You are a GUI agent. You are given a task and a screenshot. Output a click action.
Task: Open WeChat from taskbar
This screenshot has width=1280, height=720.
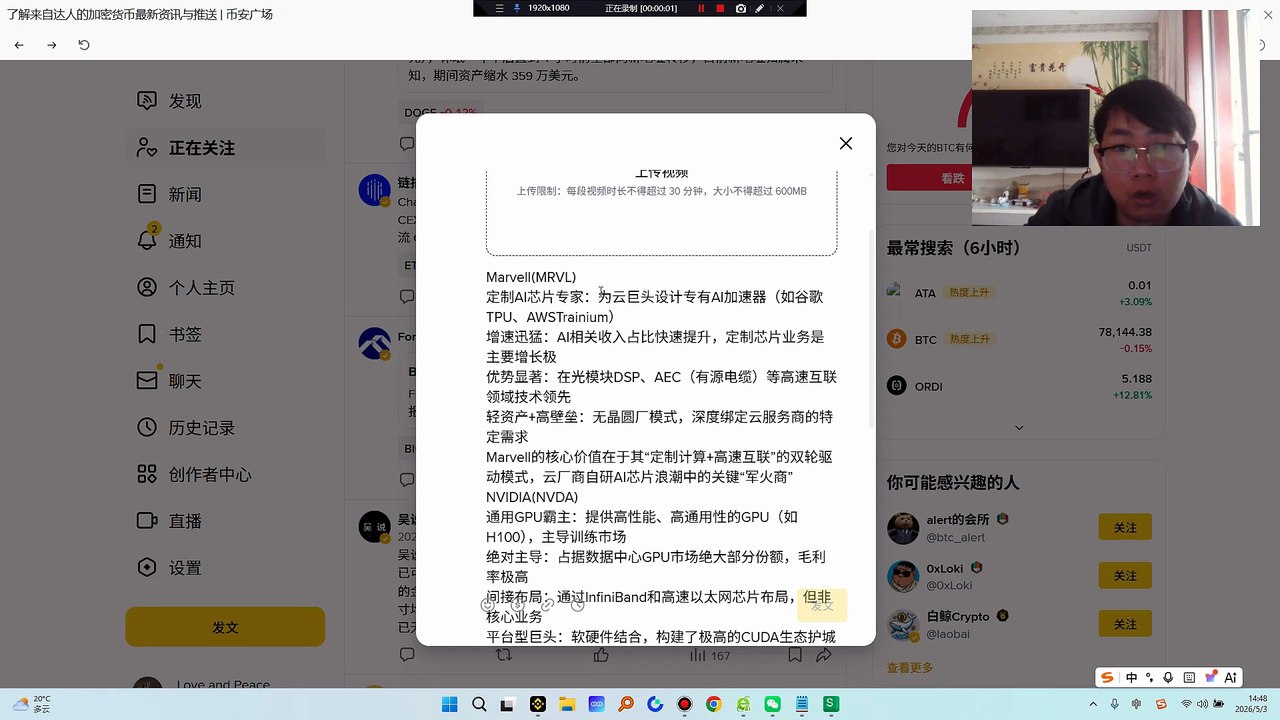tap(772, 704)
